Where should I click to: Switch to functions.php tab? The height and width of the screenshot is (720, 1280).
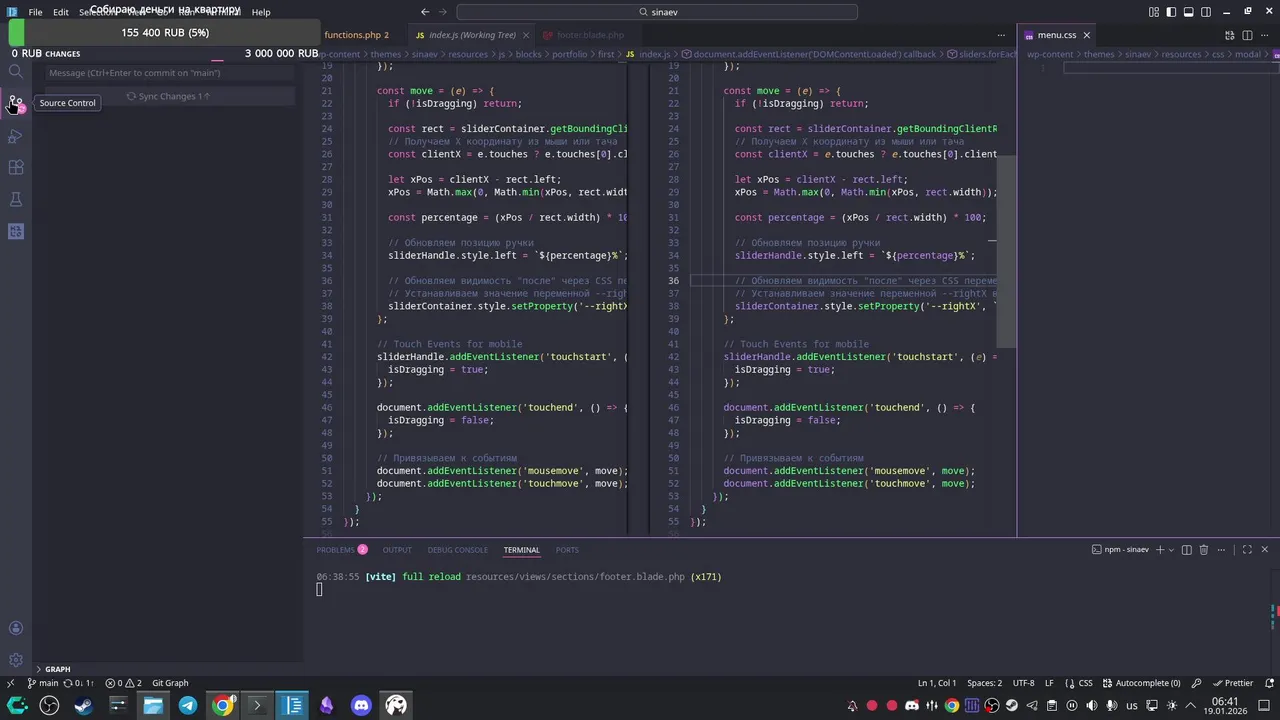click(356, 35)
